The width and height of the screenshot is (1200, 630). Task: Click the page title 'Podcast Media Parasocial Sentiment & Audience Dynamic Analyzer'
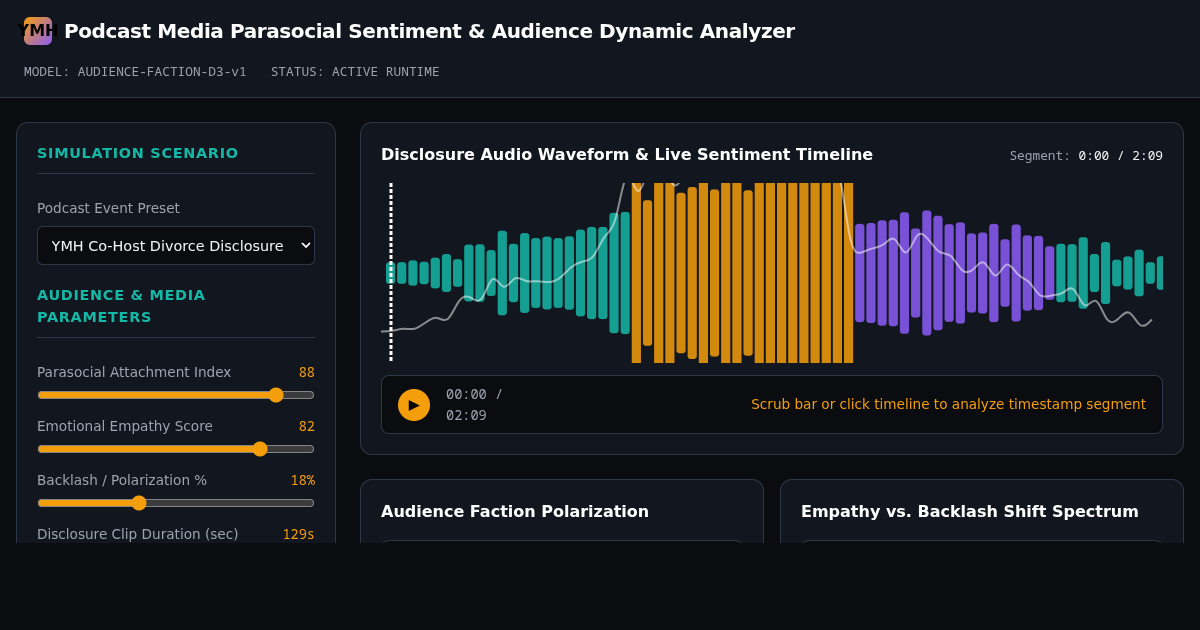(x=429, y=31)
